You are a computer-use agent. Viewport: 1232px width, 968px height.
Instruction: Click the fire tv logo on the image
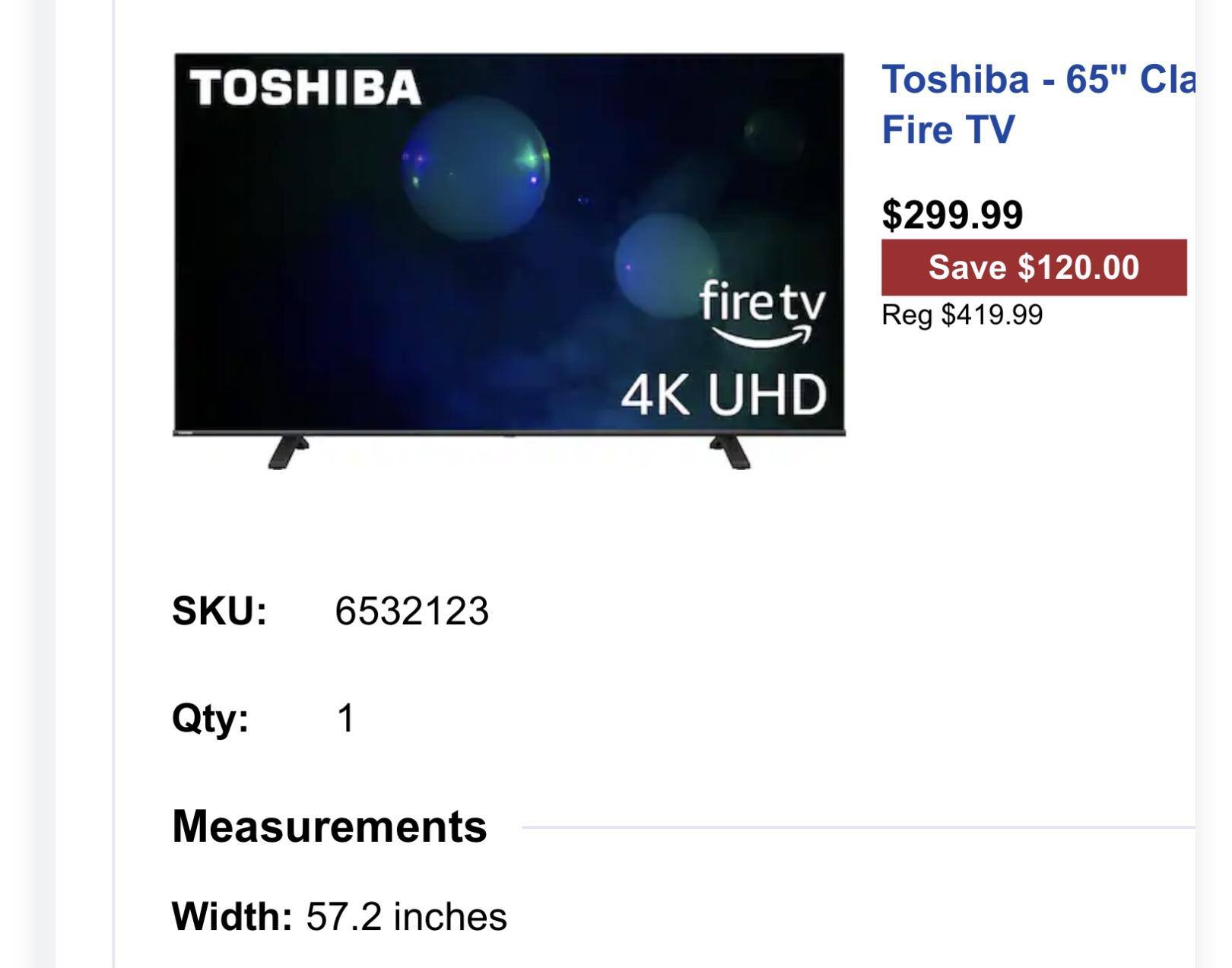tap(762, 312)
